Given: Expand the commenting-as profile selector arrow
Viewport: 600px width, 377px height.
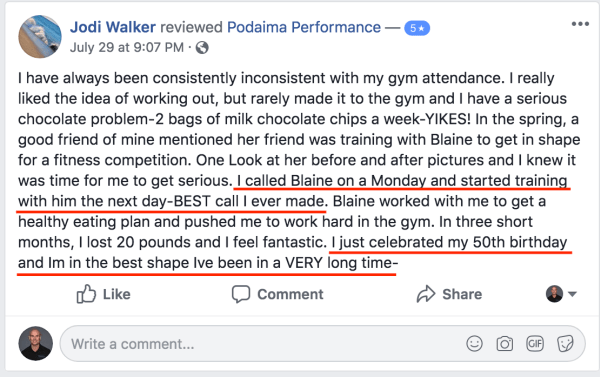Looking at the screenshot, I should [x=572, y=294].
